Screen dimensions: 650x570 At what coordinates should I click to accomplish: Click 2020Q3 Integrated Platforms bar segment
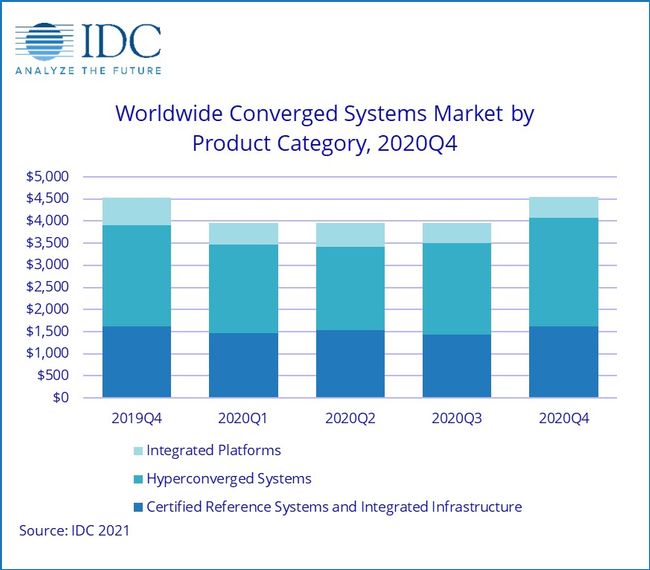(457, 233)
